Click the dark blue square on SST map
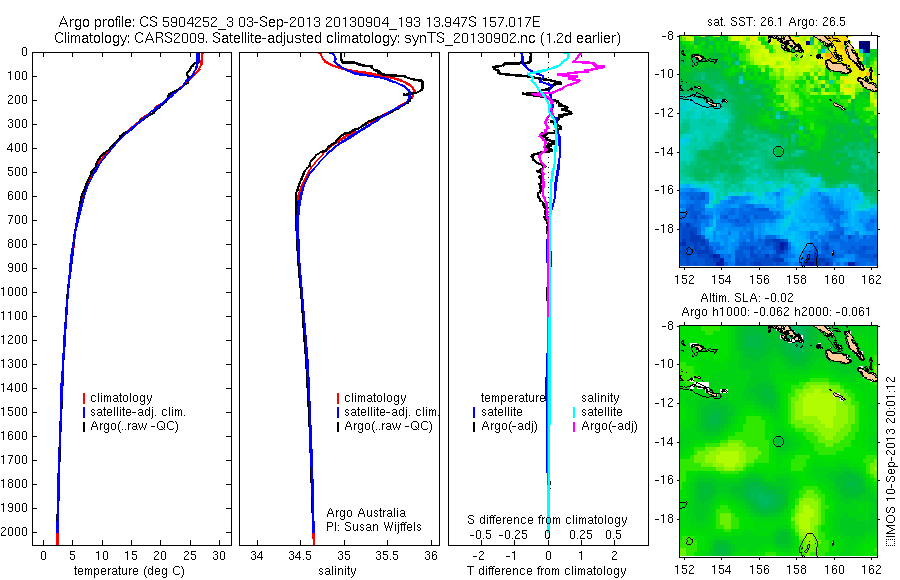This screenshot has height=580, width=900. point(864,46)
